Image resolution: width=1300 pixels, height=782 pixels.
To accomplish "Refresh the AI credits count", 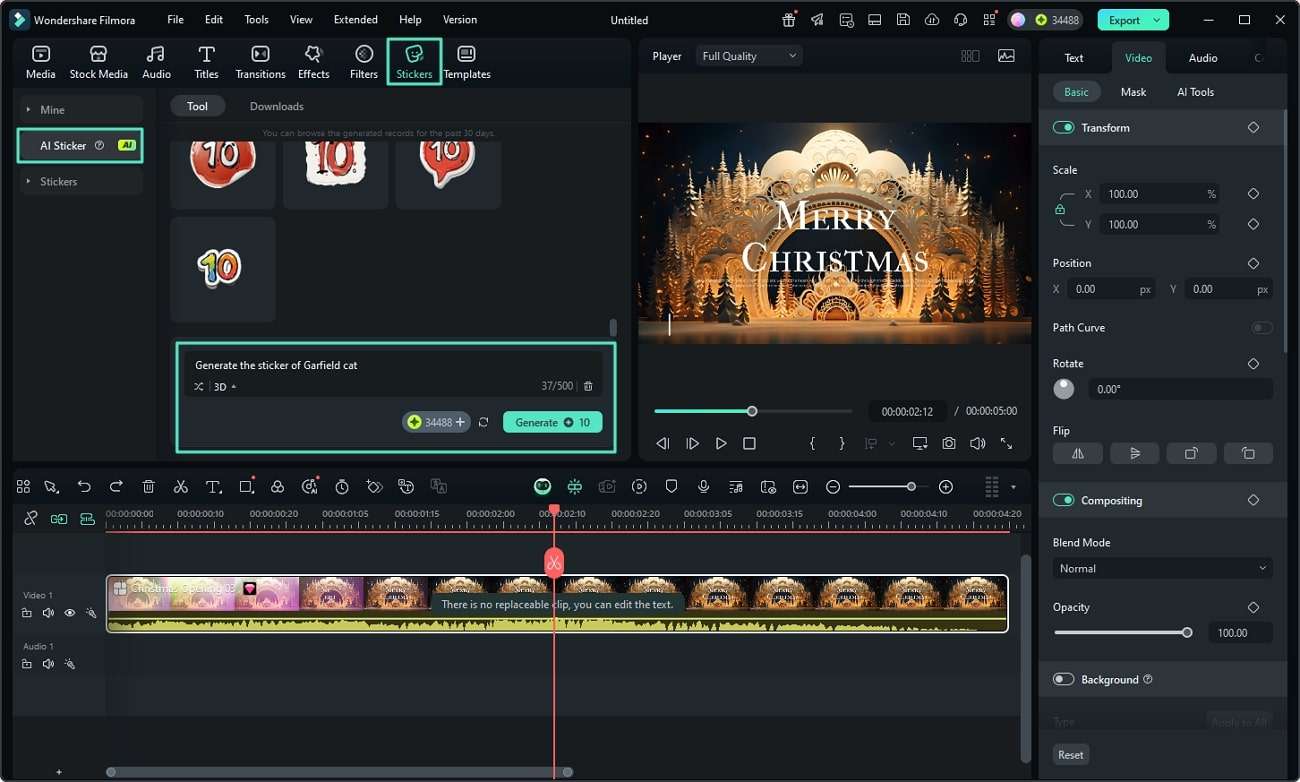I will (483, 423).
